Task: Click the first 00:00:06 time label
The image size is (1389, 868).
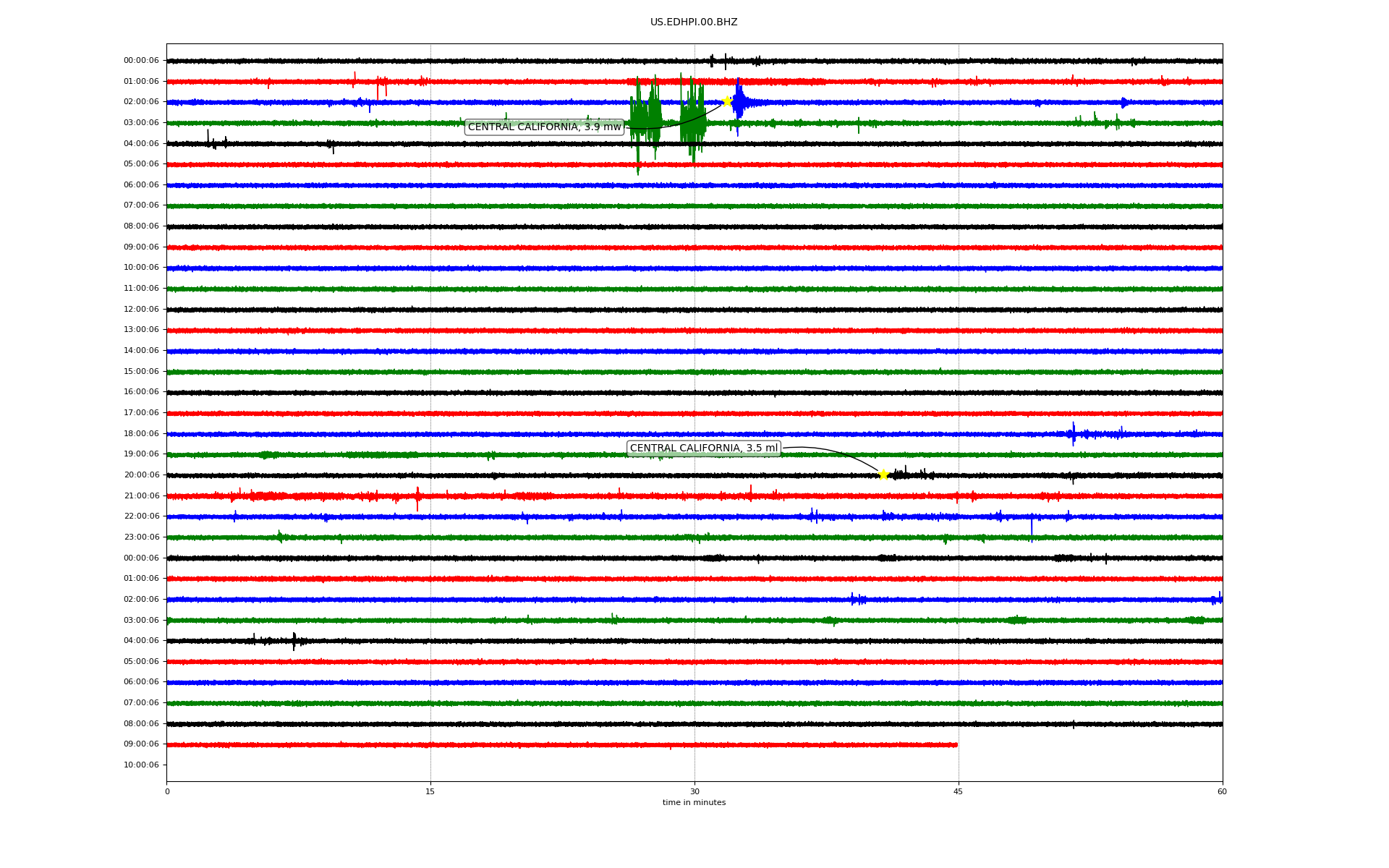Action: (x=141, y=61)
